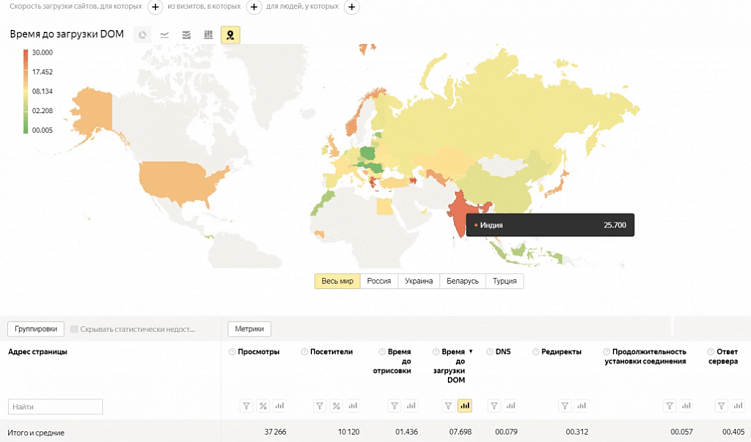Switch map to Турция tab
Screen dimensions: 751x442
click(x=505, y=281)
